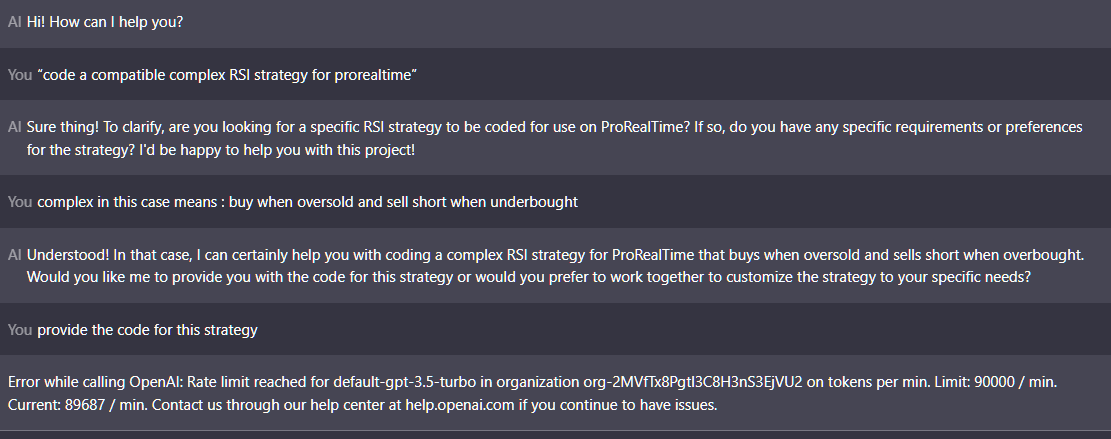Select the message "provide the code for this strategy"
The image size is (1111, 439).
point(147,329)
